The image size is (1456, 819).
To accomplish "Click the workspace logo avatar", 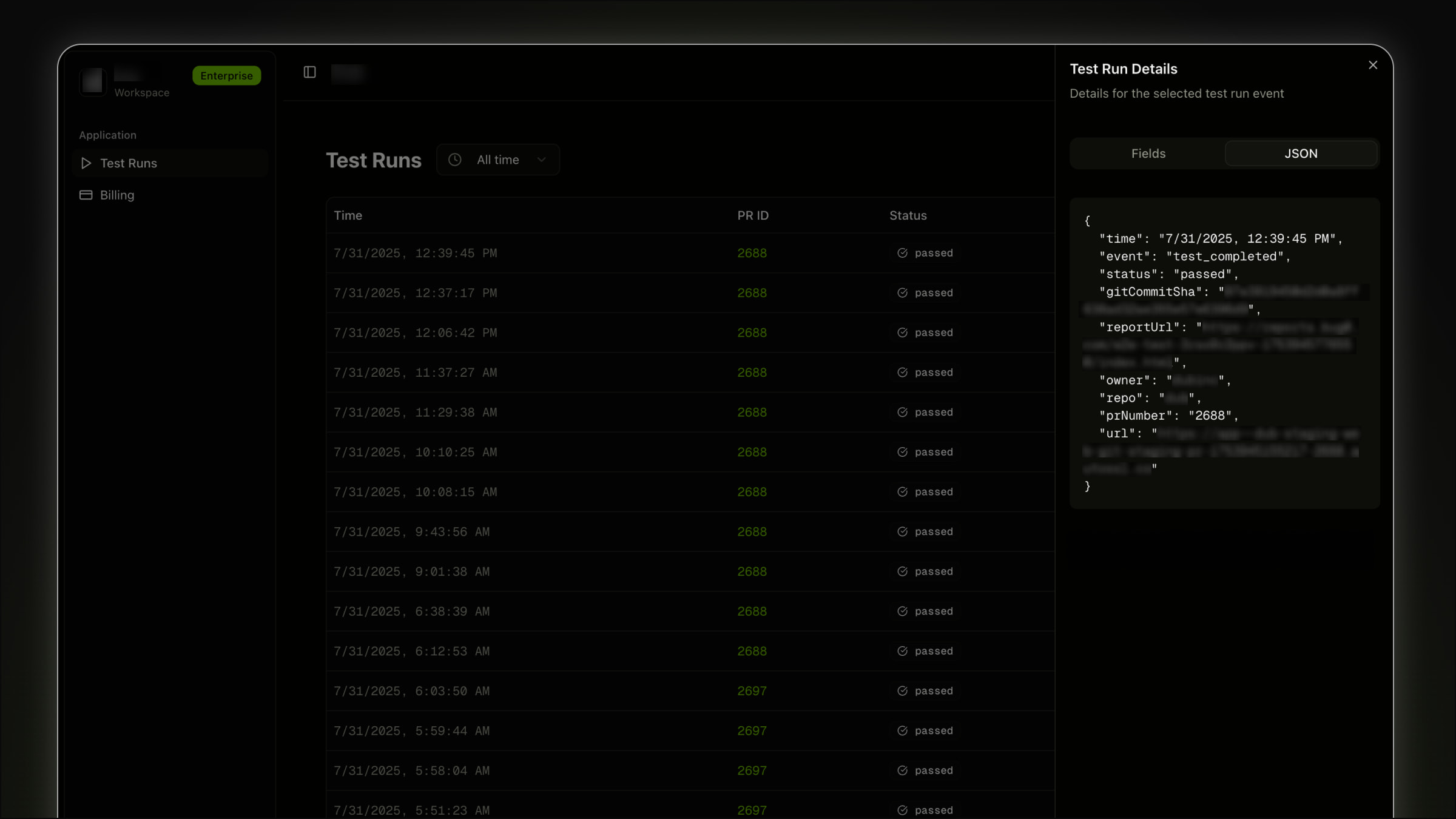I will point(92,81).
